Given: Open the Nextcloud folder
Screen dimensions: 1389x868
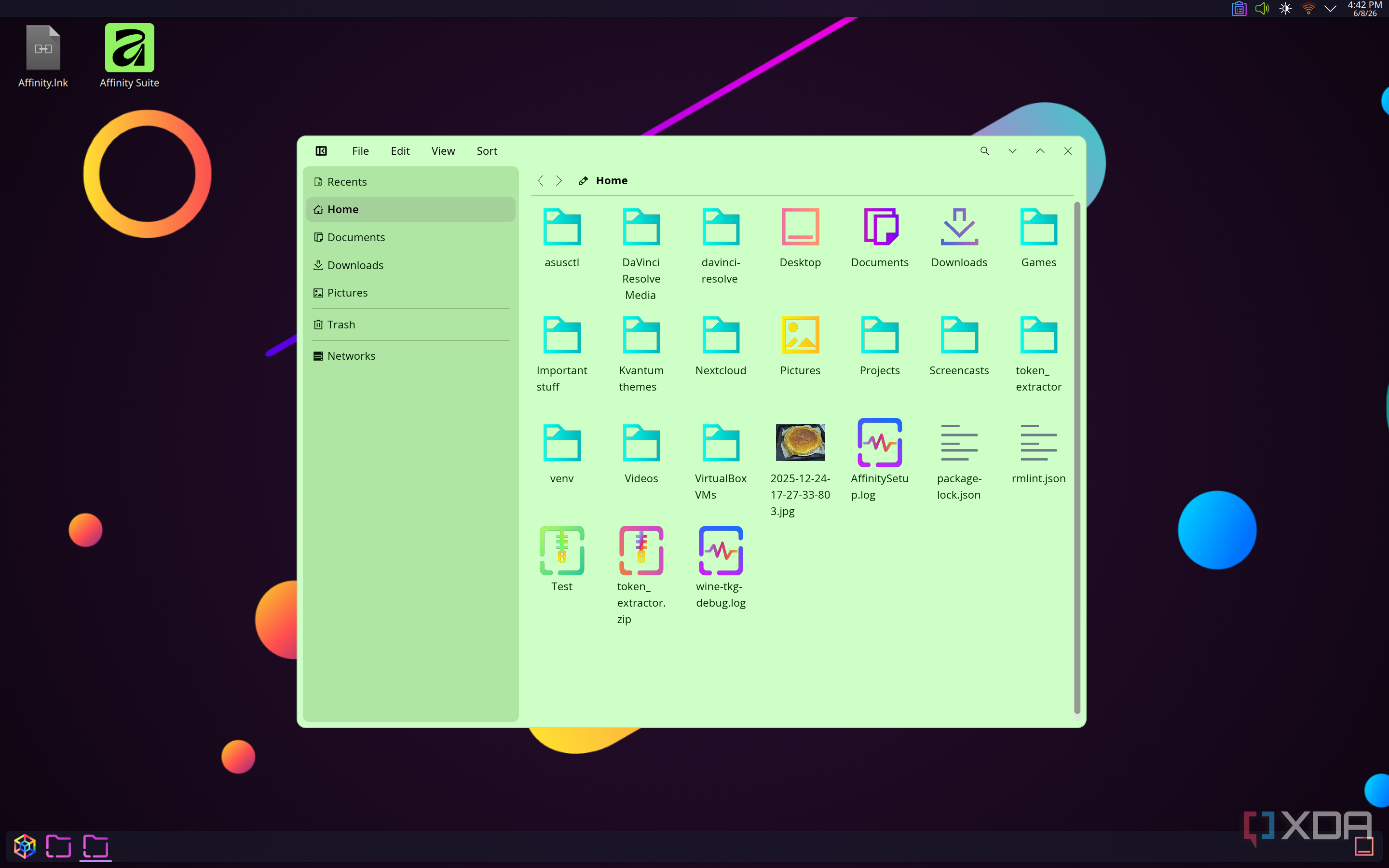Looking at the screenshot, I should click(721, 346).
